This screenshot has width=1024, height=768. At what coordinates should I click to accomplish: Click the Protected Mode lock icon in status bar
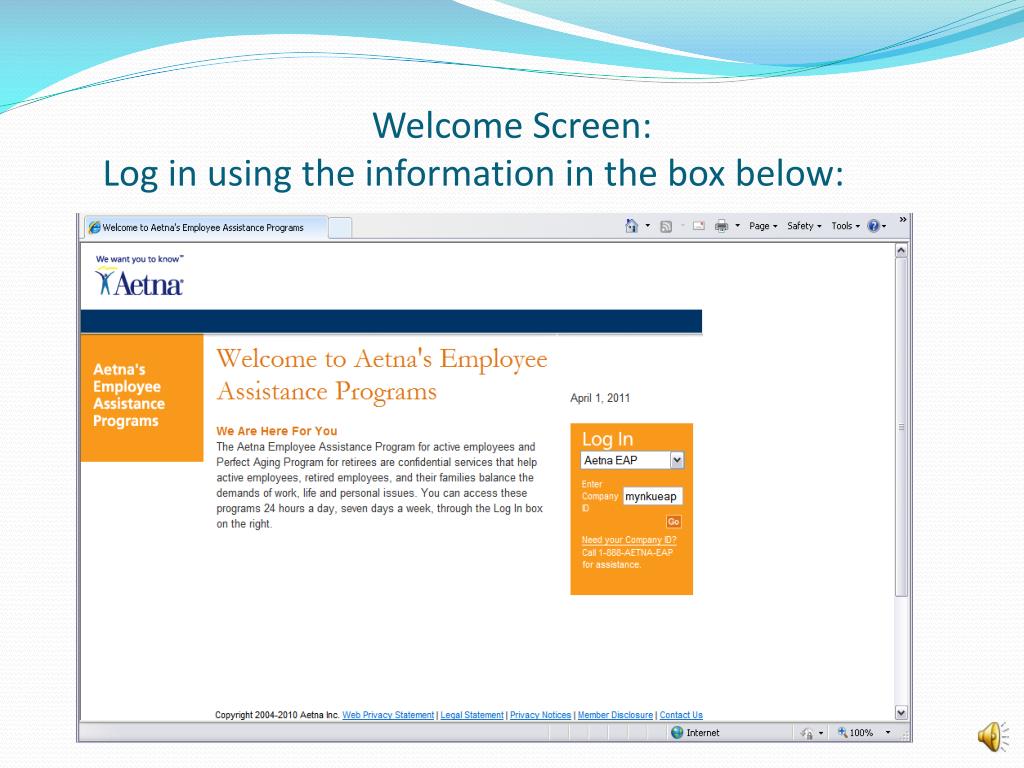coord(807,733)
